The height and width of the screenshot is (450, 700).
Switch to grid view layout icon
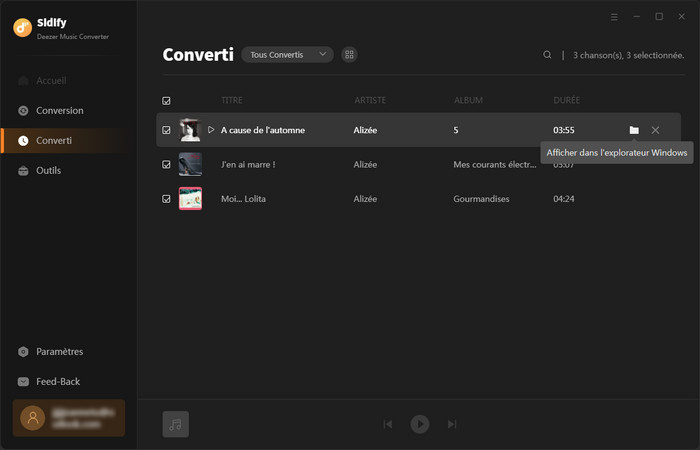pyautogui.click(x=349, y=55)
